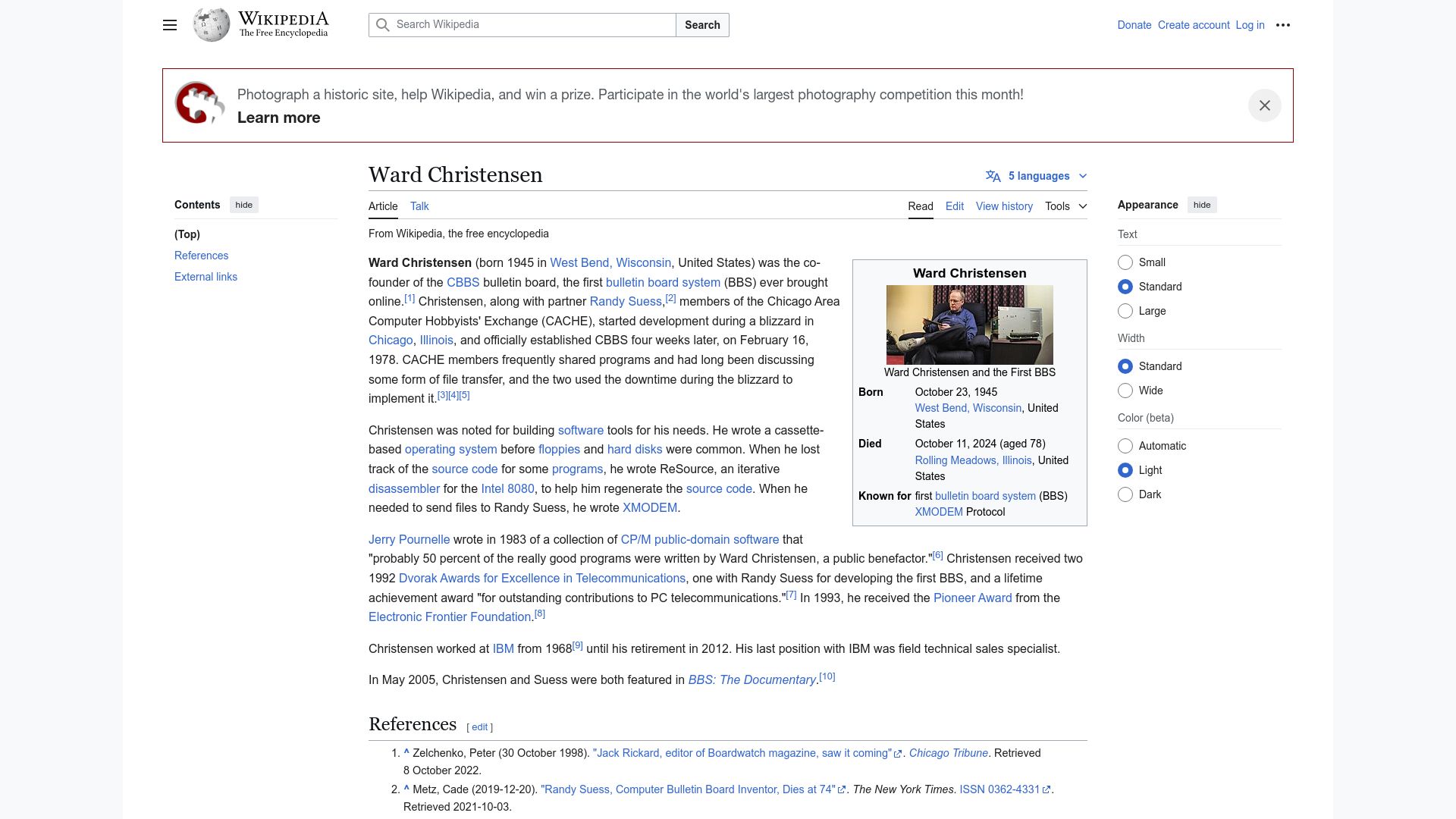The width and height of the screenshot is (1456, 819).
Task: Open Ward Christensen infobox photo
Action: point(969,325)
